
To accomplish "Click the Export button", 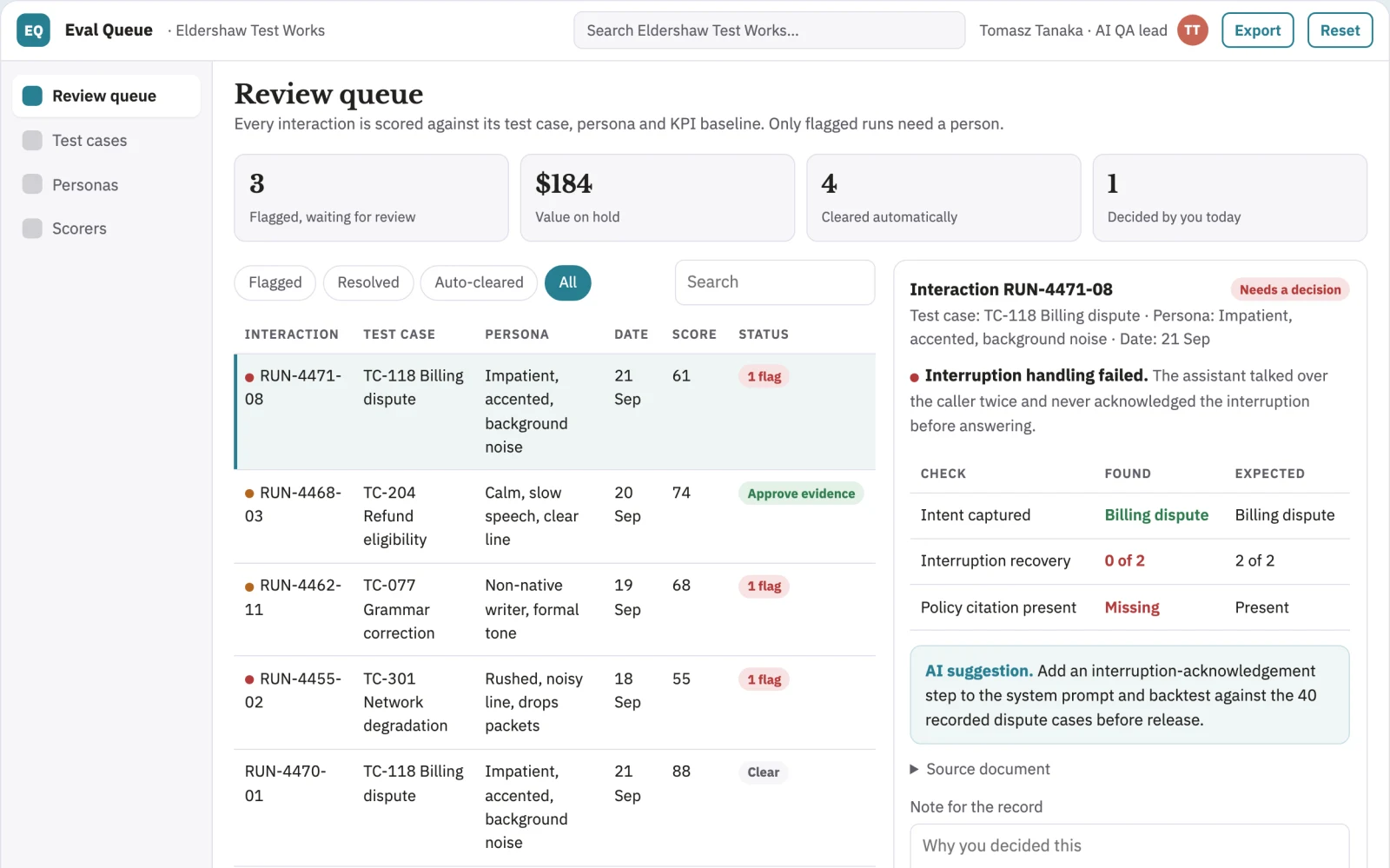I will (1258, 30).
